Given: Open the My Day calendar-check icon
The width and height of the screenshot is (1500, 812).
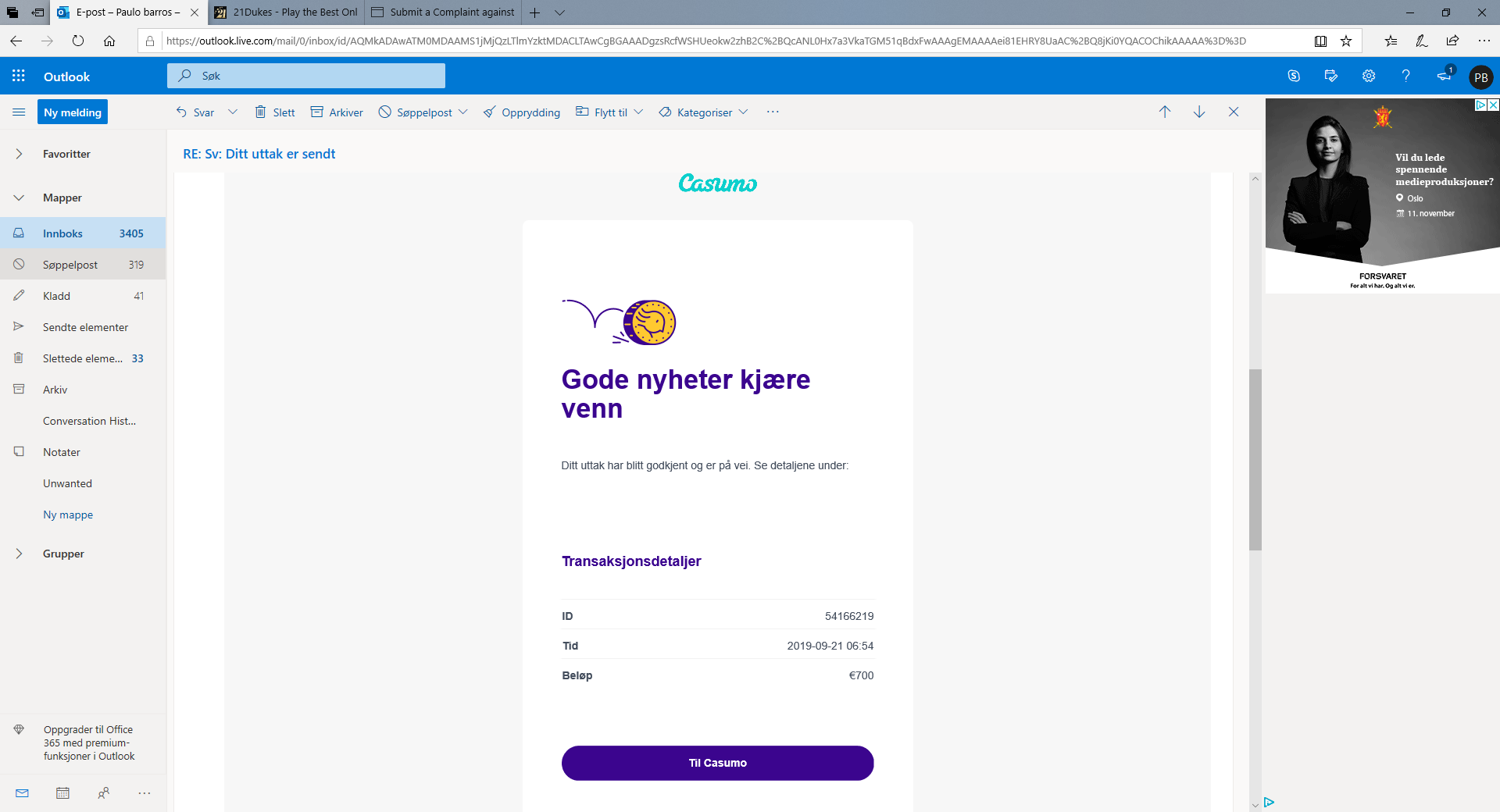Looking at the screenshot, I should tap(1331, 76).
